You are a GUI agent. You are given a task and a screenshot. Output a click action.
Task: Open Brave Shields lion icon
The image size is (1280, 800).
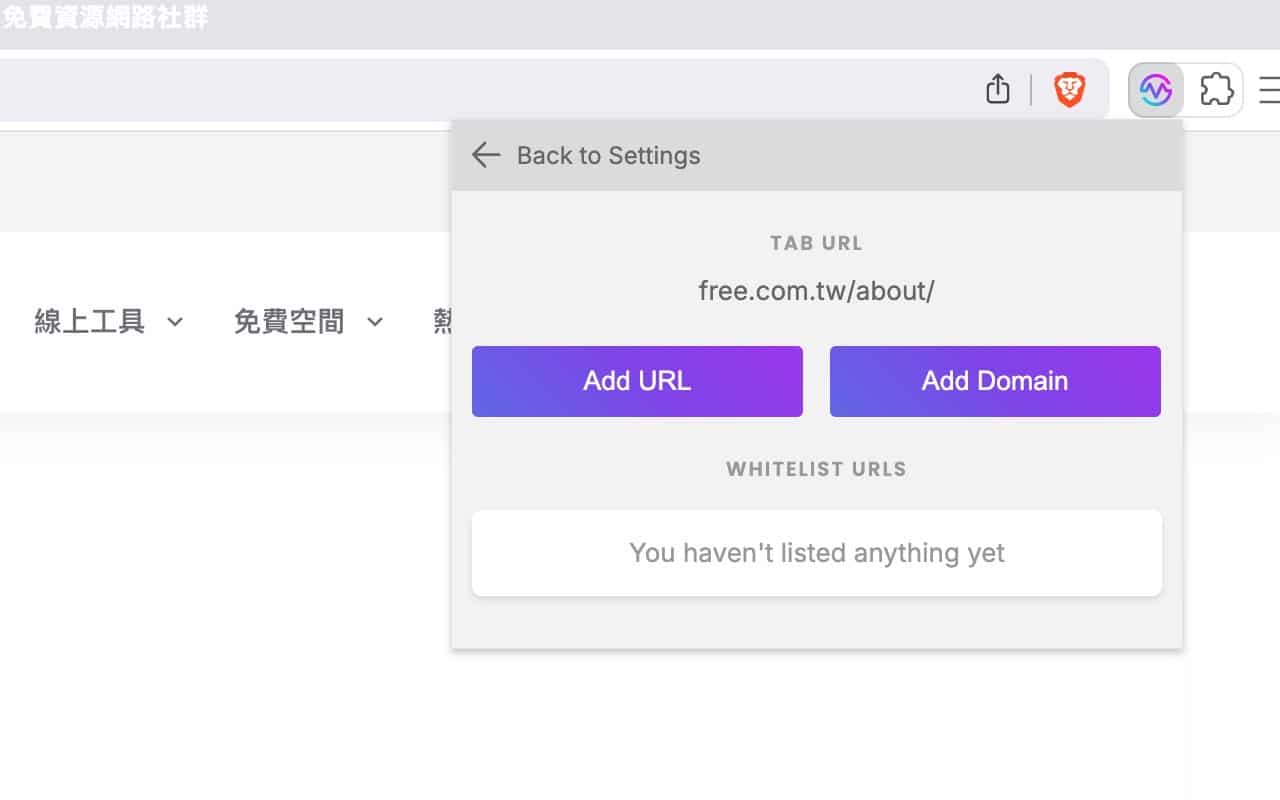click(x=1070, y=90)
